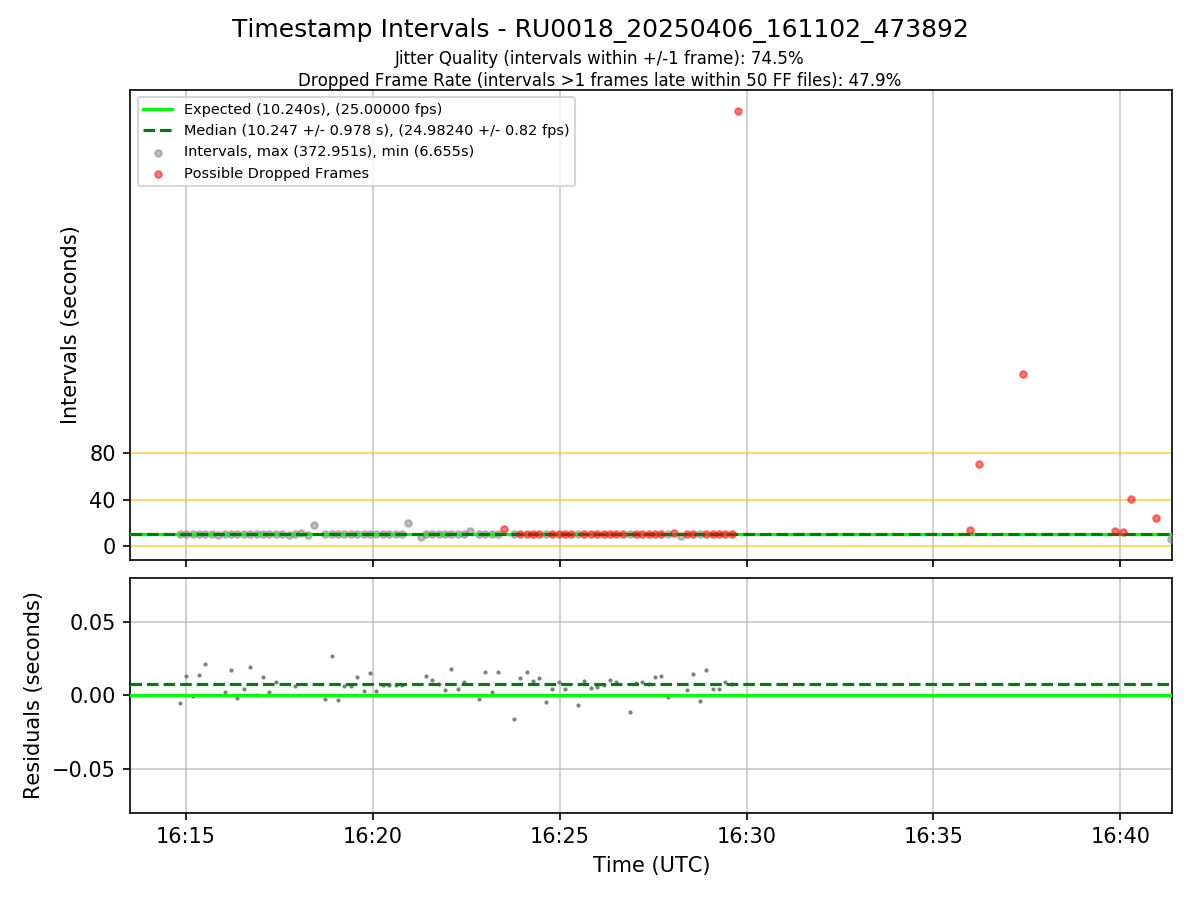Screen dimensions: 1200x900
Task: Select the Dropped Frame Rate 47.9% line
Action: [x=599, y=80]
